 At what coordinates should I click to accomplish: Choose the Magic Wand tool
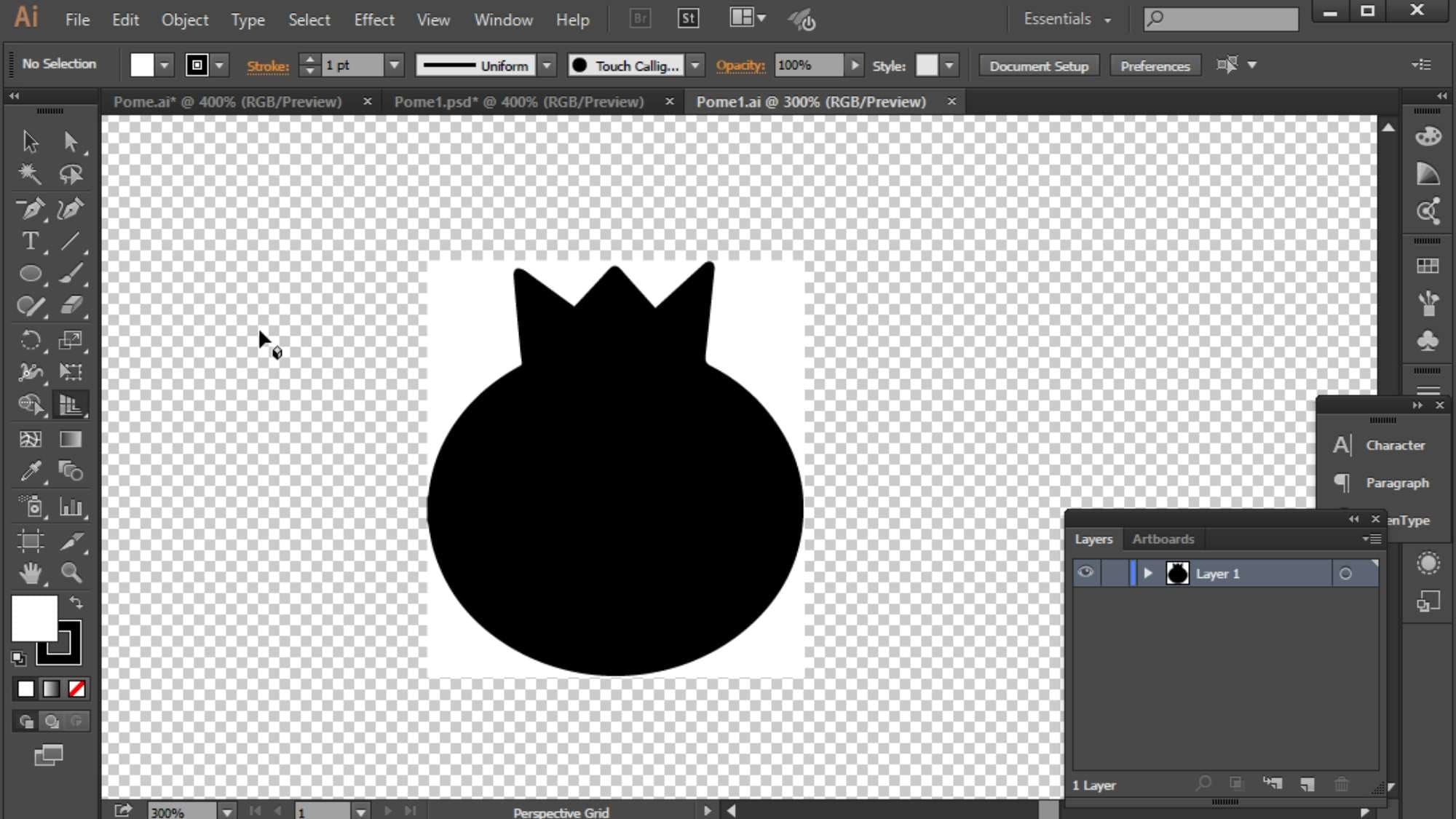[30, 173]
